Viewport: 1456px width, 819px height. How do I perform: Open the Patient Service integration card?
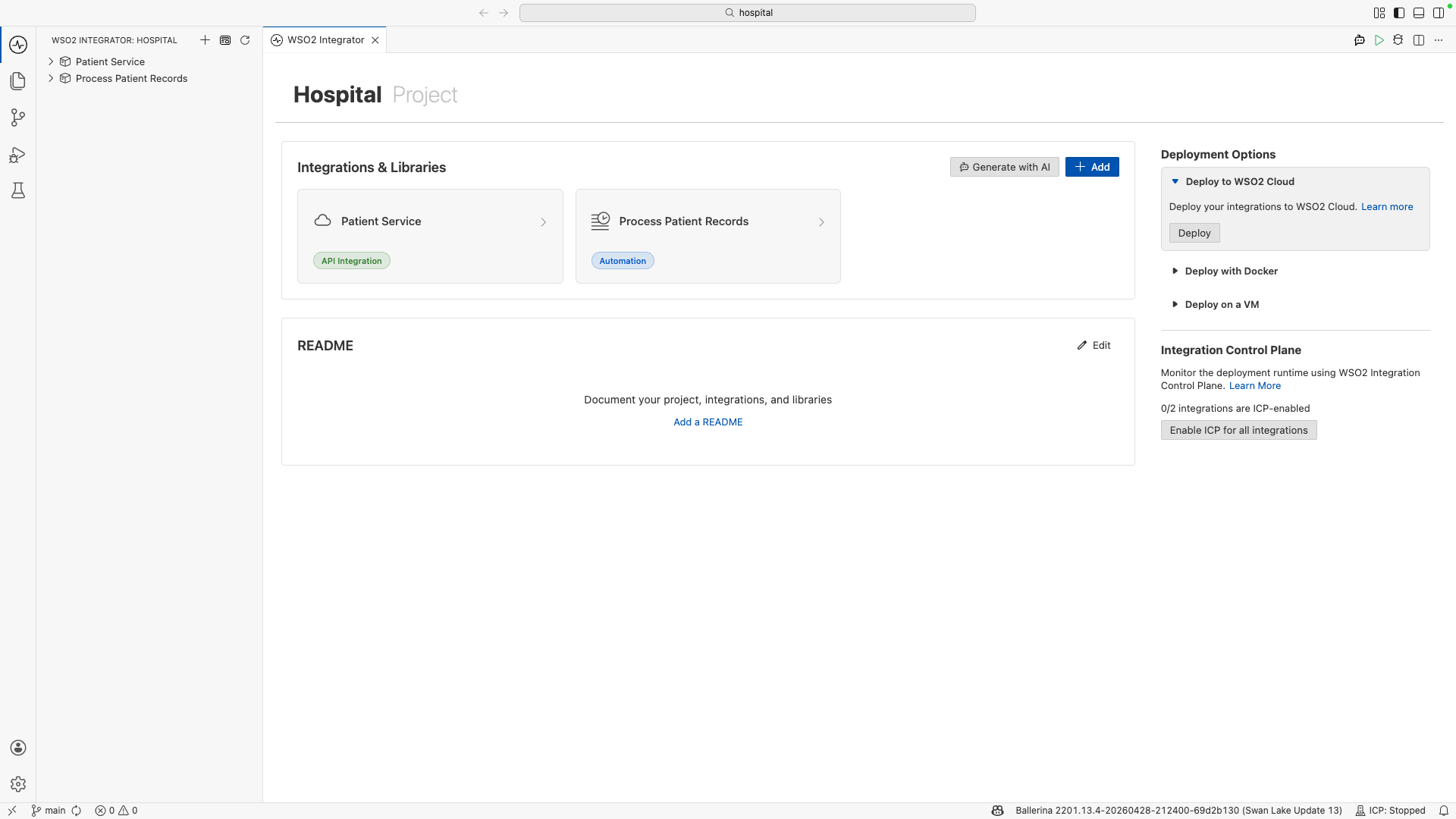(x=430, y=236)
